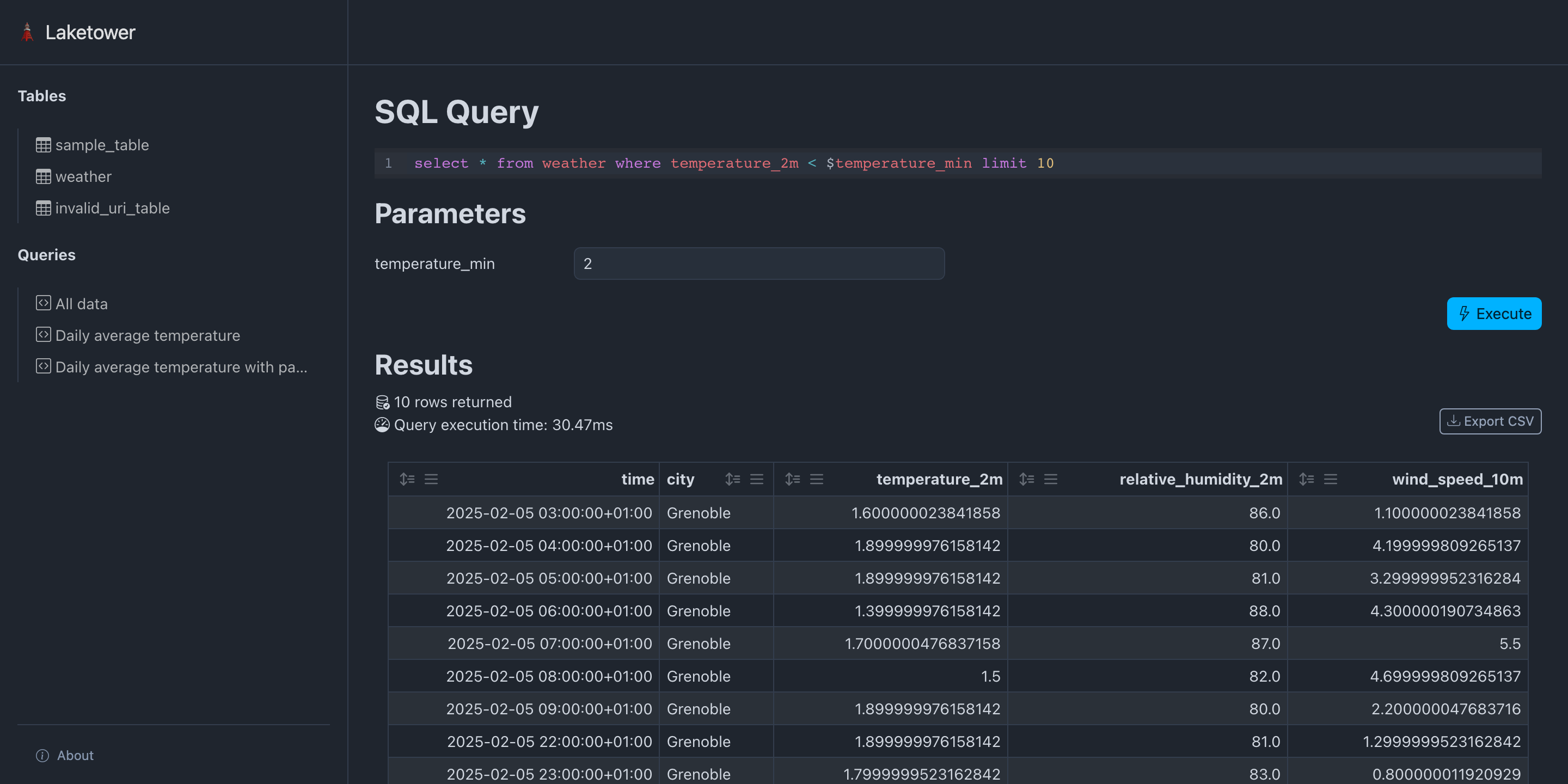Open the time column menu
This screenshot has height=784, width=1568.
click(x=431, y=479)
